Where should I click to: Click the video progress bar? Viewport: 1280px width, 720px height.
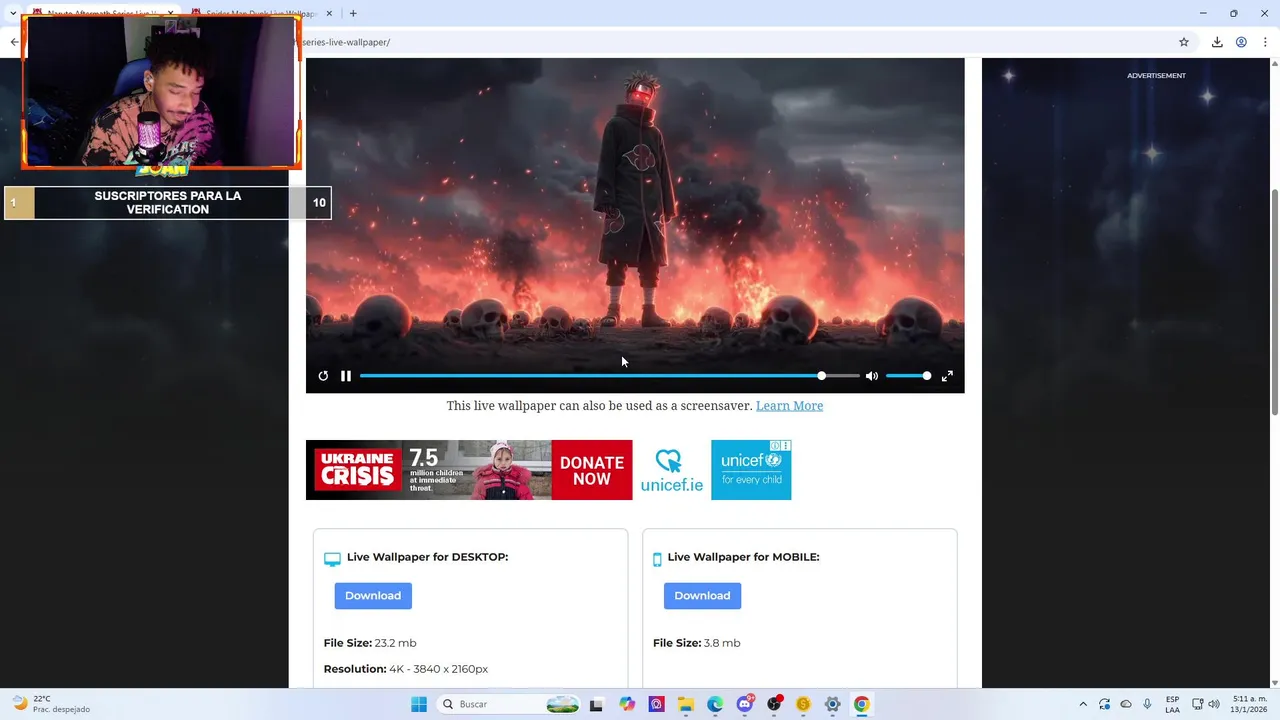pyautogui.click(x=609, y=376)
